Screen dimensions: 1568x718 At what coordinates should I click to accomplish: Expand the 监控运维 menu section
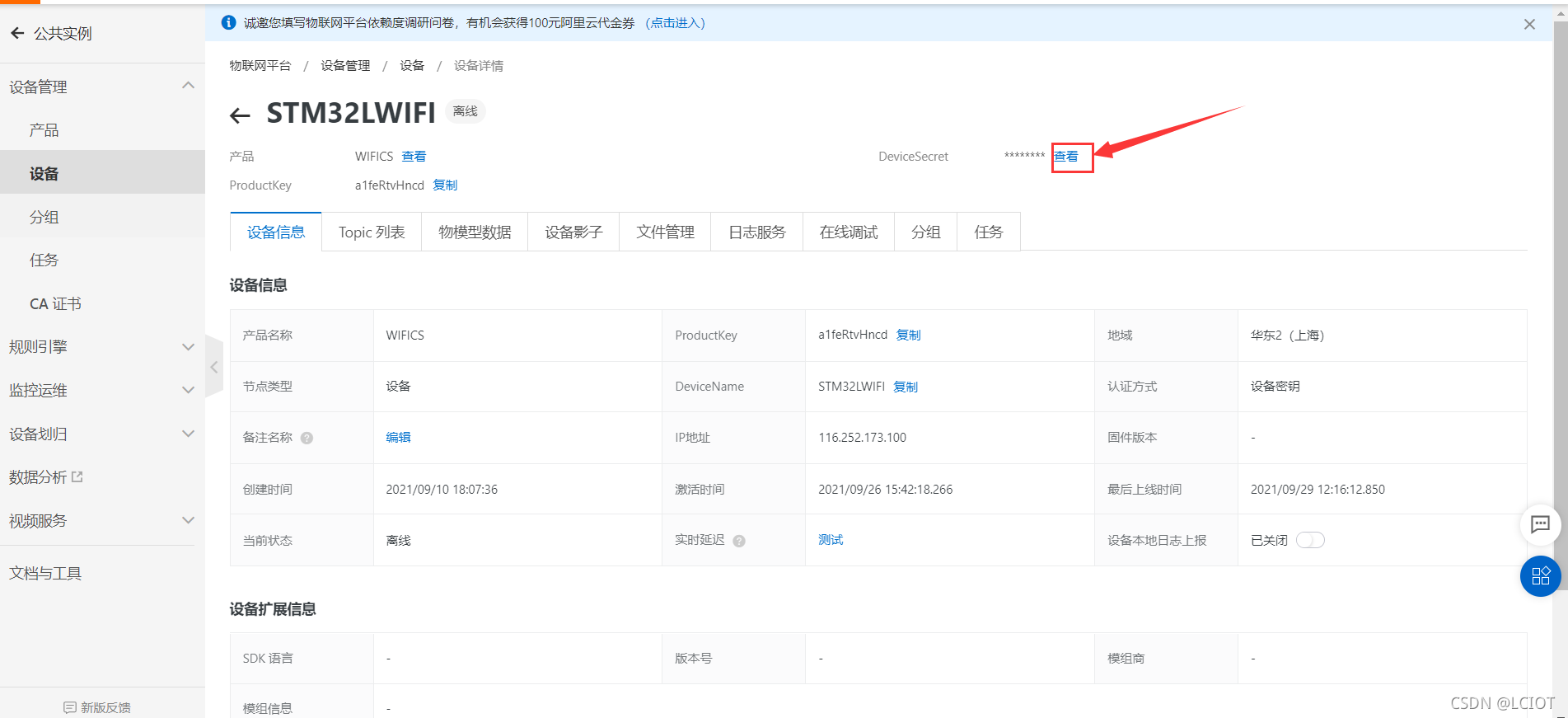pyautogui.click(x=188, y=390)
